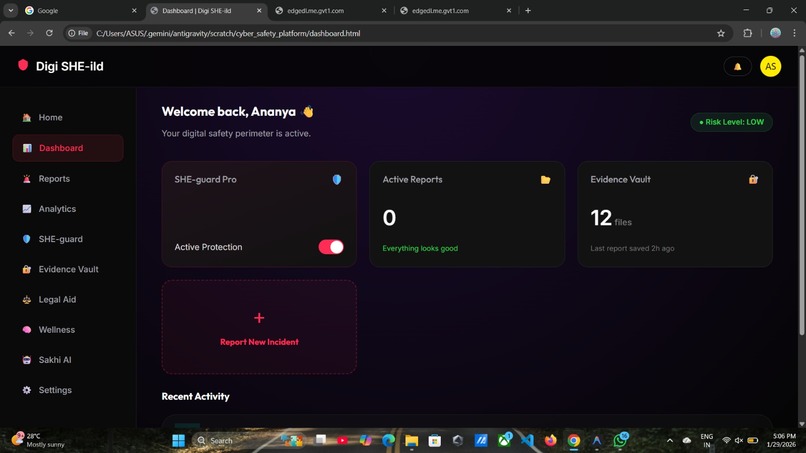Switch to the first edgedl.me.gvt1.com tab

point(331,11)
